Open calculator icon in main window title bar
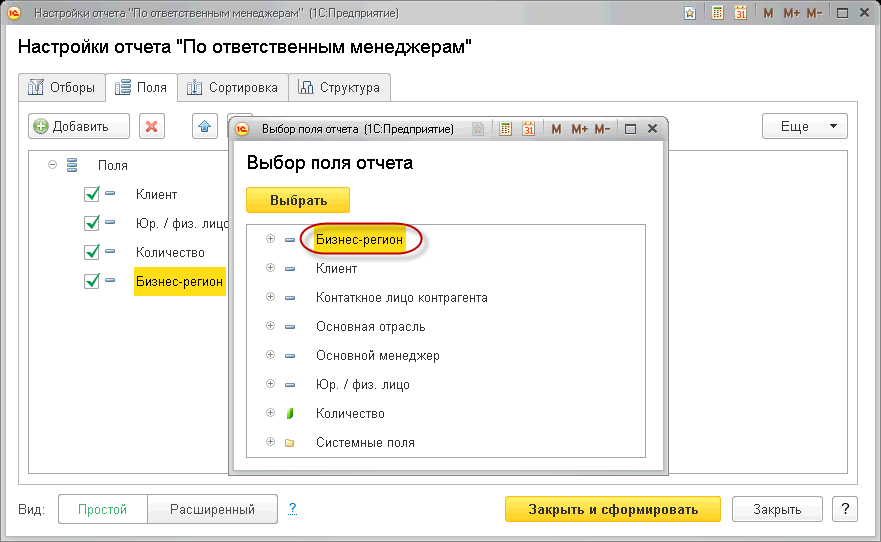The image size is (881, 542). [x=717, y=13]
